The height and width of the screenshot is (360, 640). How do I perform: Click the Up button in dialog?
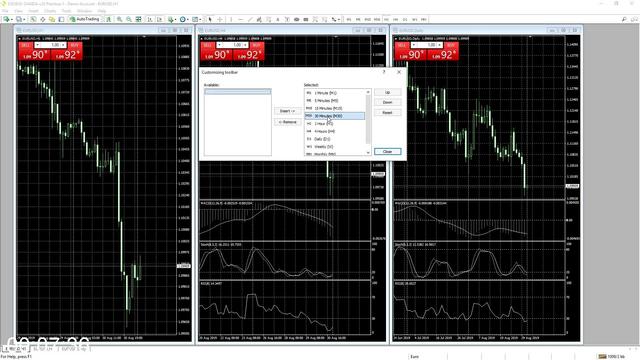pyautogui.click(x=387, y=93)
